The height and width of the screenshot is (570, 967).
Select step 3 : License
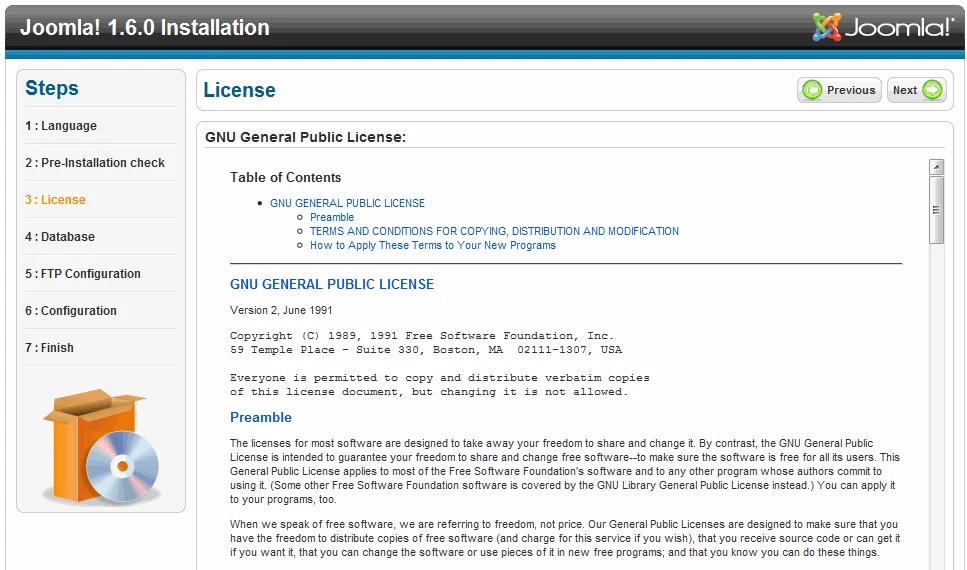coord(55,200)
